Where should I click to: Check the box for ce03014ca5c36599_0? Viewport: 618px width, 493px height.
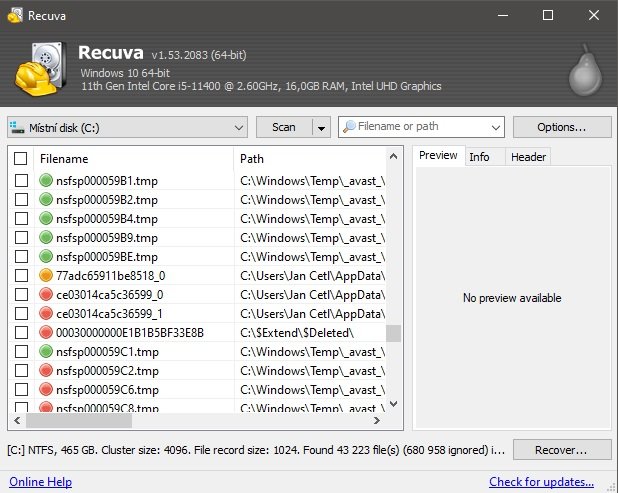pos(21,294)
